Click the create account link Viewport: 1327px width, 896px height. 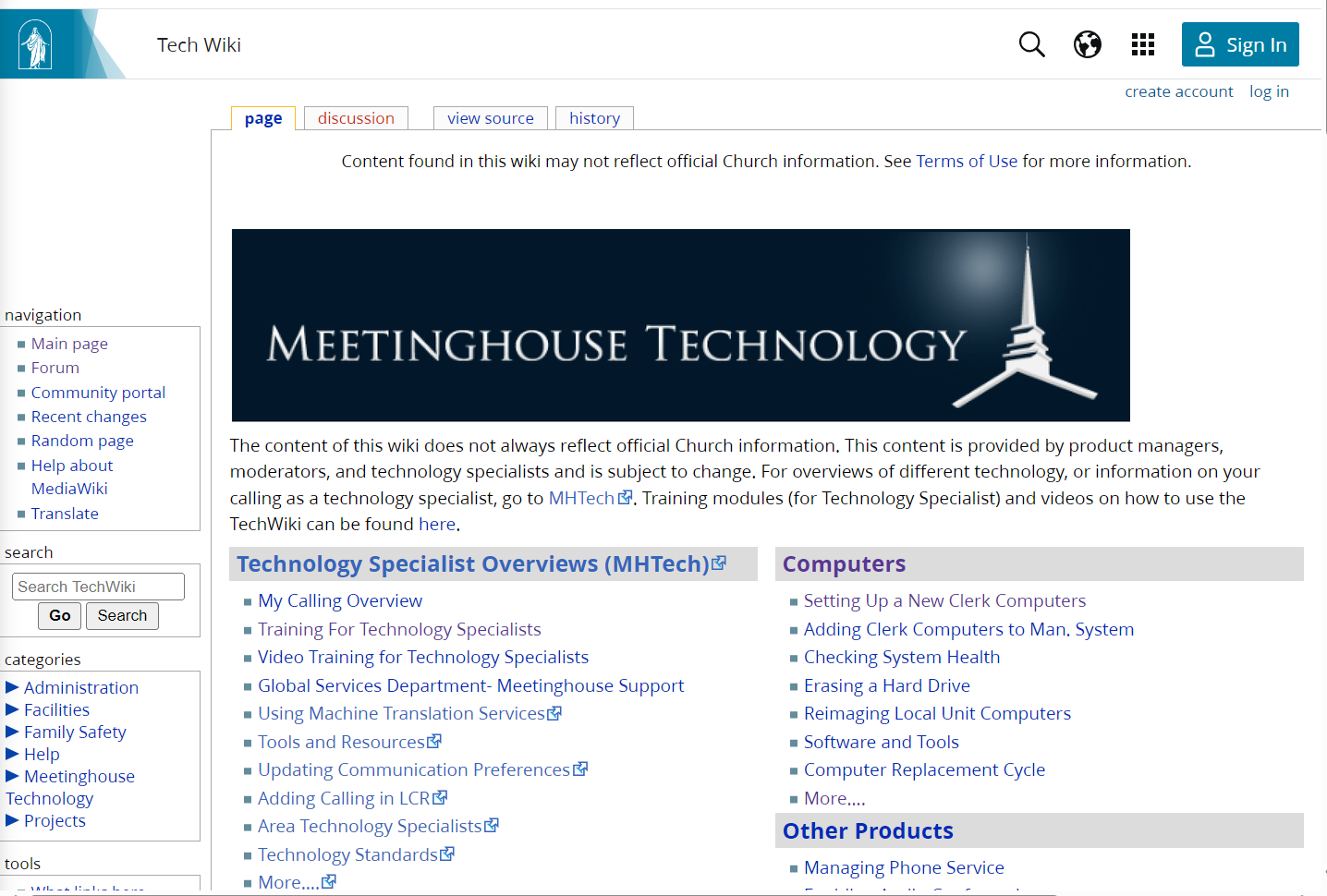tap(1178, 91)
